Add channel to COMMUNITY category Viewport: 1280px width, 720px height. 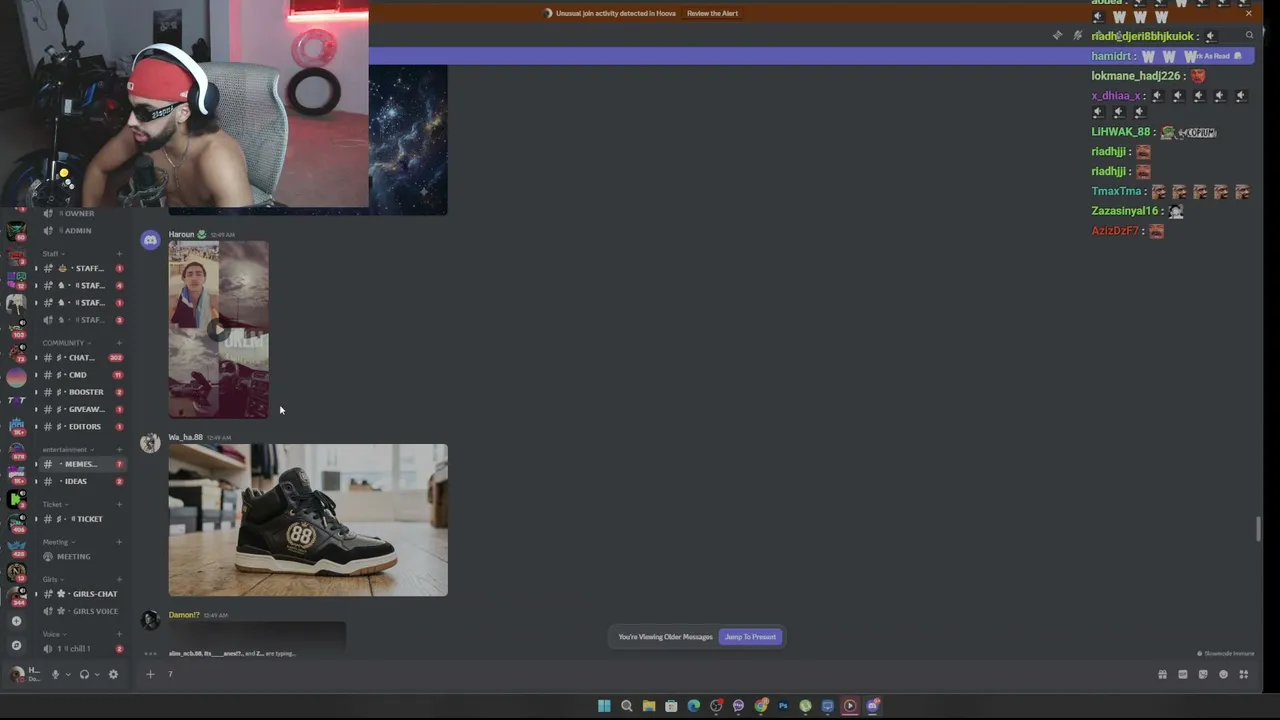click(x=119, y=343)
